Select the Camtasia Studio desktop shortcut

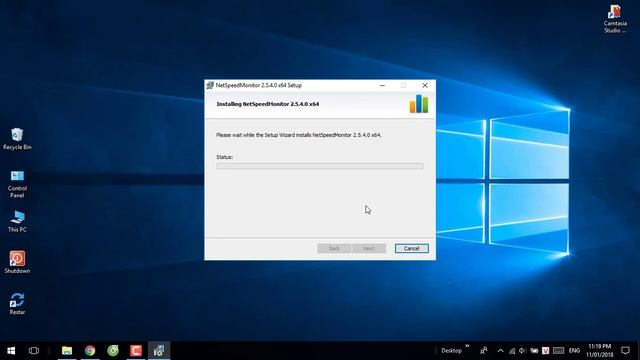click(x=615, y=19)
